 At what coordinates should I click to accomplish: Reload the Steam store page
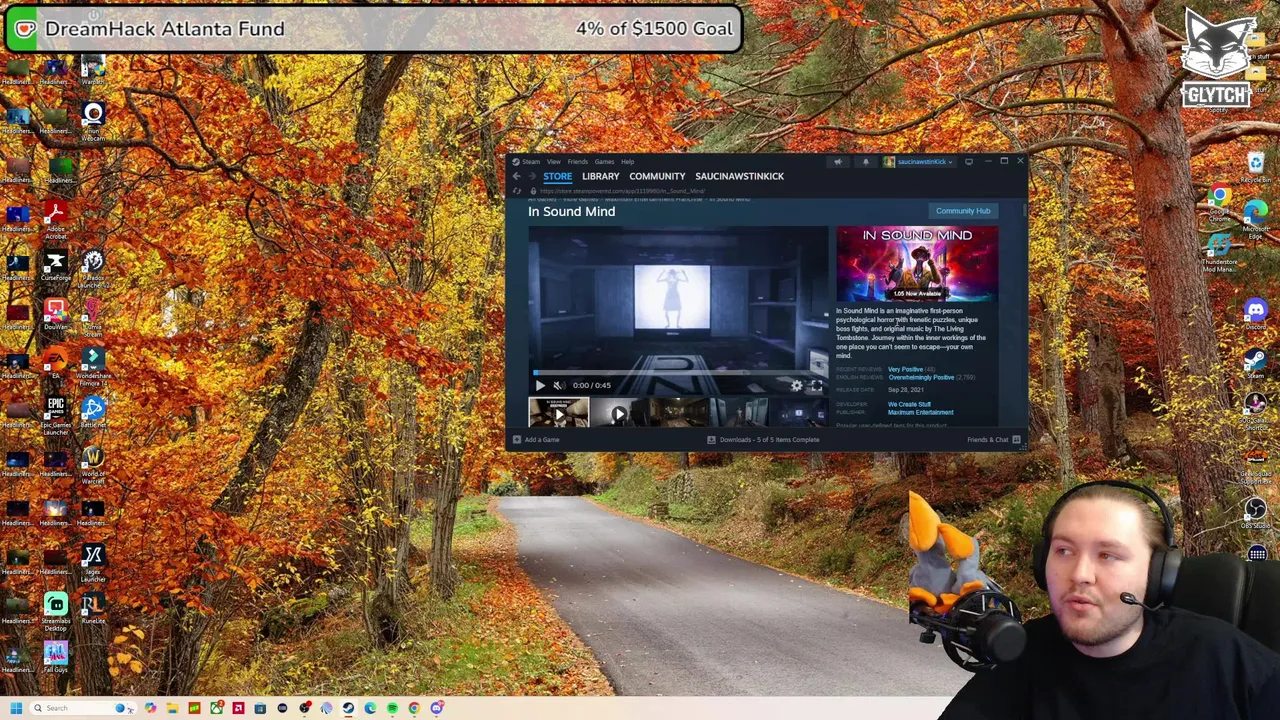coord(517,191)
